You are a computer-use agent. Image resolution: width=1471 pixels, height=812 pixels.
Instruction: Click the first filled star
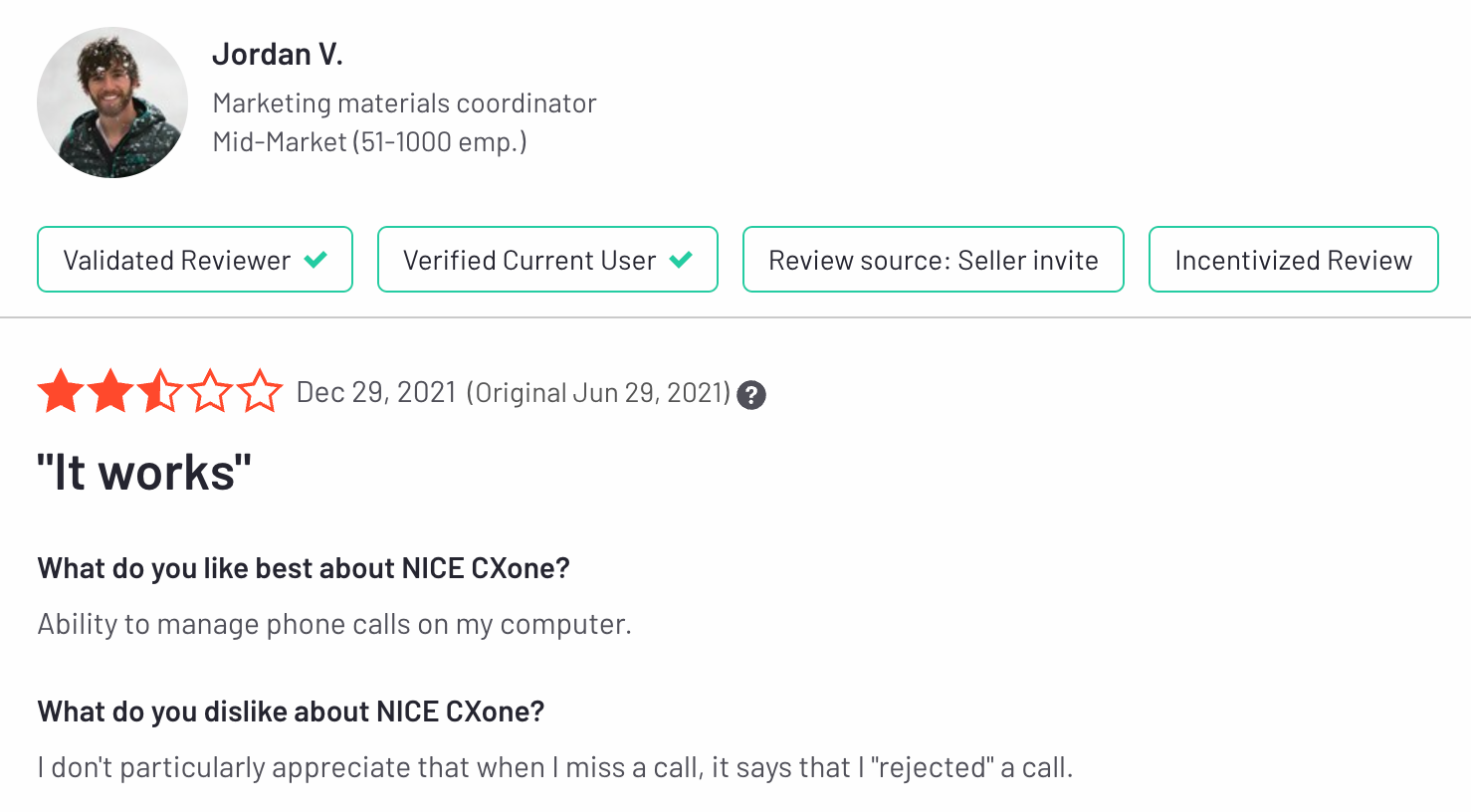[61, 391]
